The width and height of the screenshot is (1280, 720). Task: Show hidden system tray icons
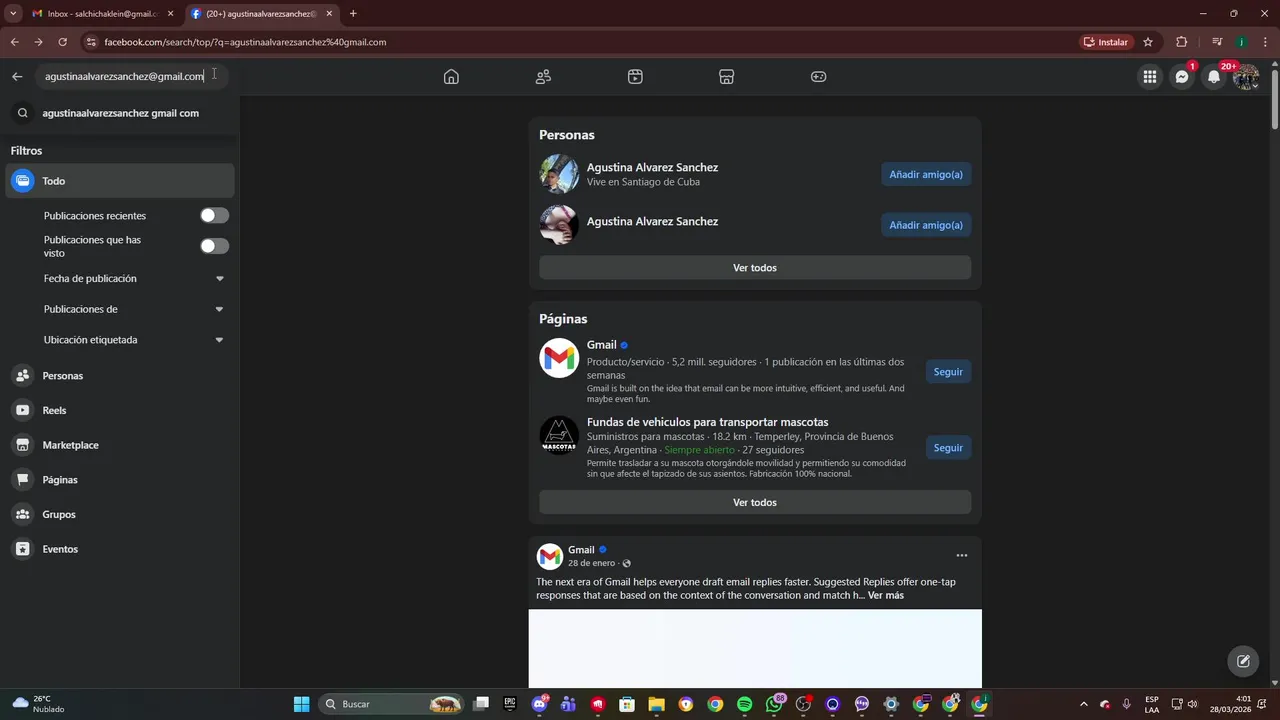coord(1083,704)
